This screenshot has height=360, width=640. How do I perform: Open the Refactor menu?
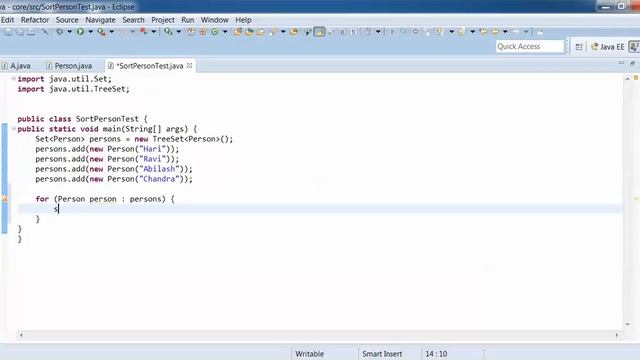[35, 20]
